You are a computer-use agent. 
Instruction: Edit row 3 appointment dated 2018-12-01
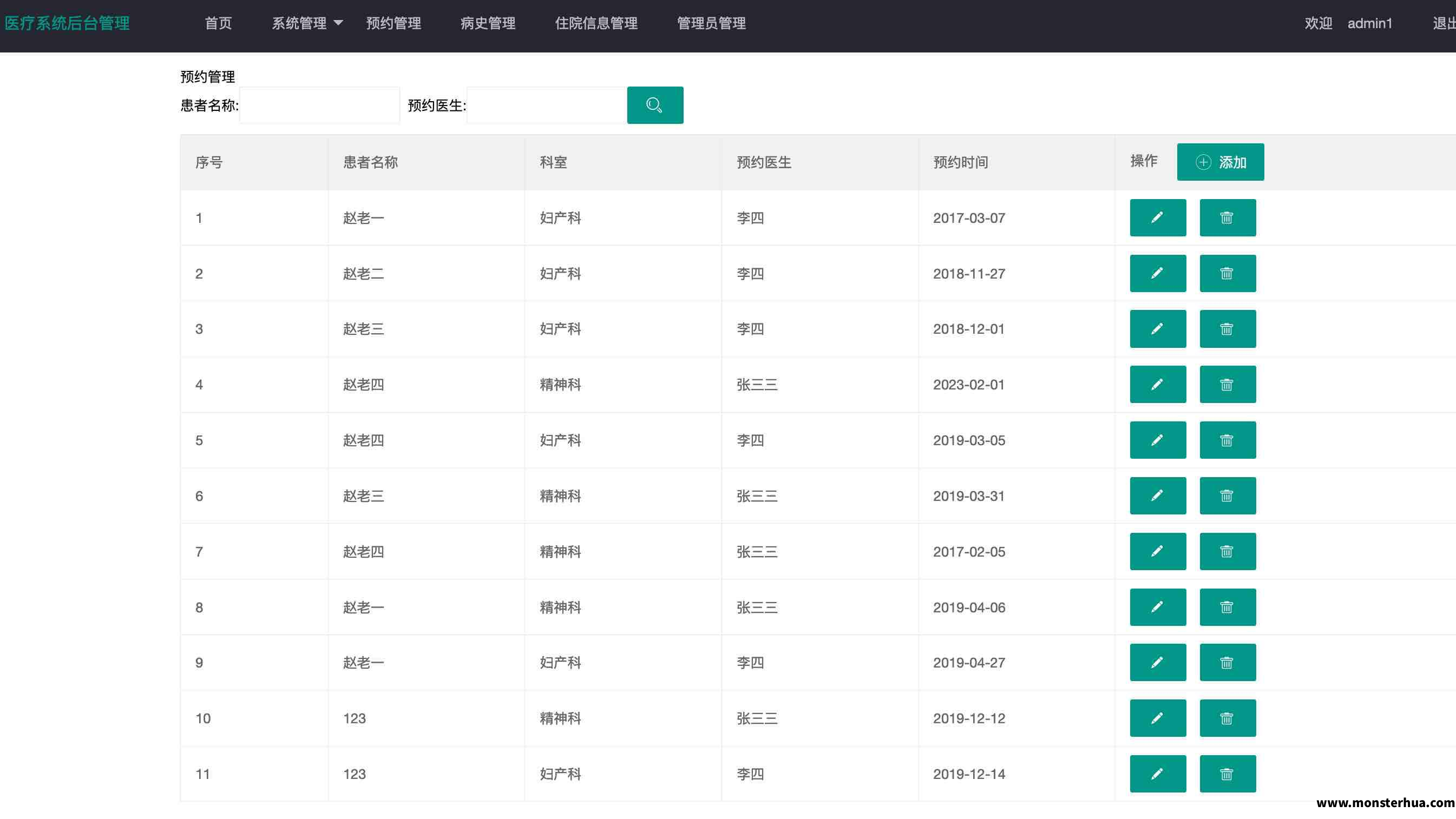coord(1158,329)
